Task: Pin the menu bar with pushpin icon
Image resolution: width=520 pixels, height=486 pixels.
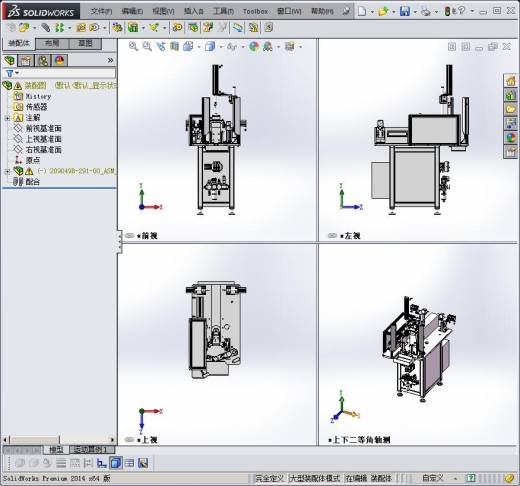Action: 346,11
